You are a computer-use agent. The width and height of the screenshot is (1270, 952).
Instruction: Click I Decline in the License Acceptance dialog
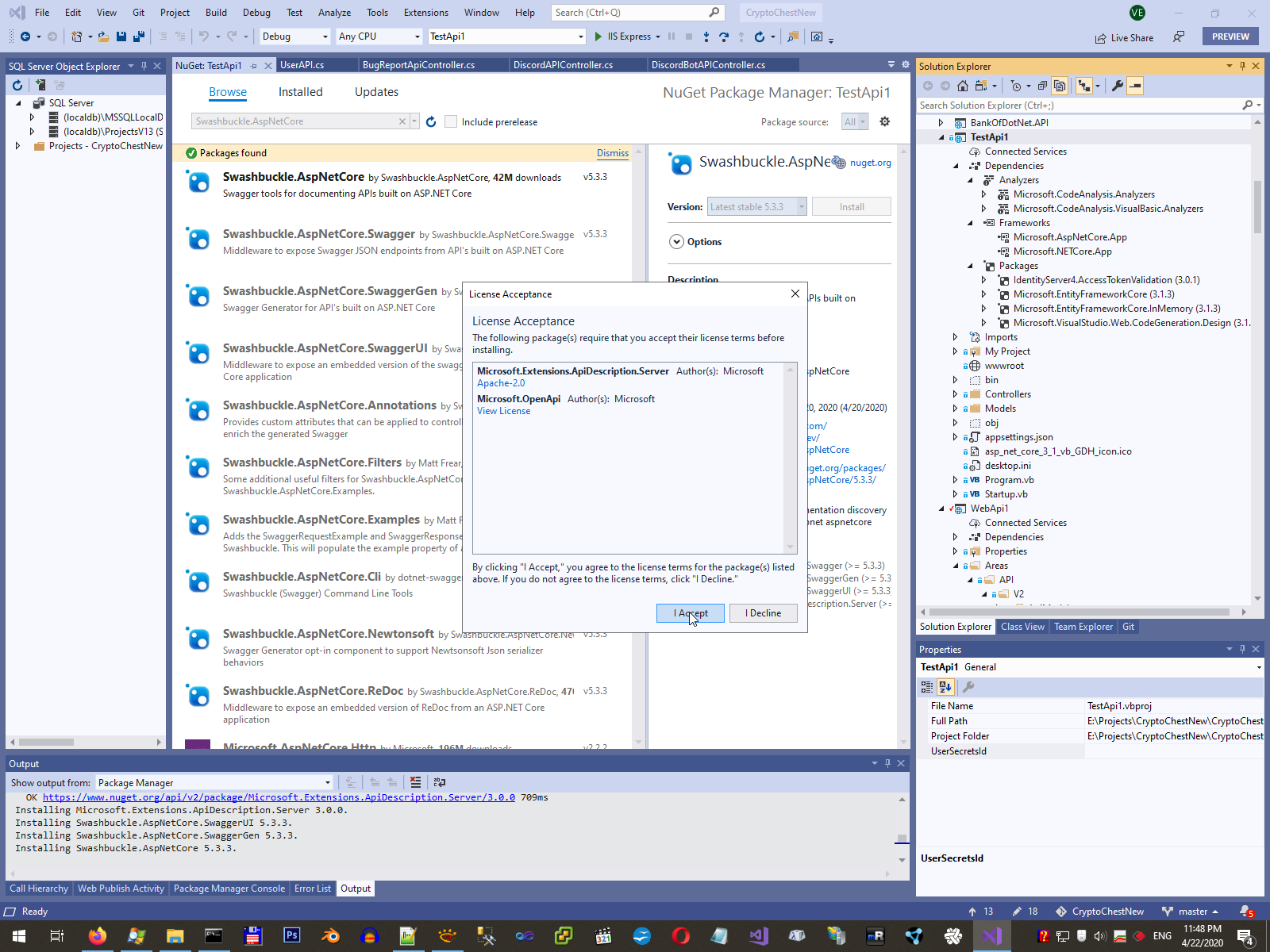coord(763,613)
